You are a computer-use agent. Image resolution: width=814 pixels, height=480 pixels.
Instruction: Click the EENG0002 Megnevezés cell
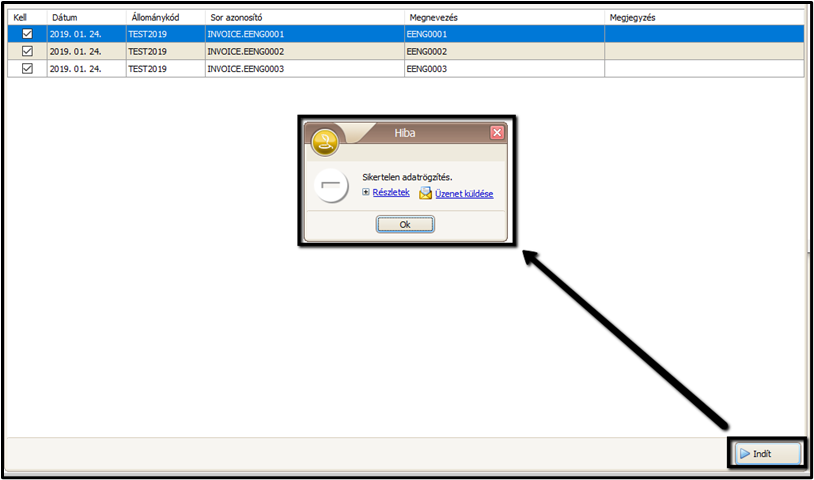click(505, 51)
